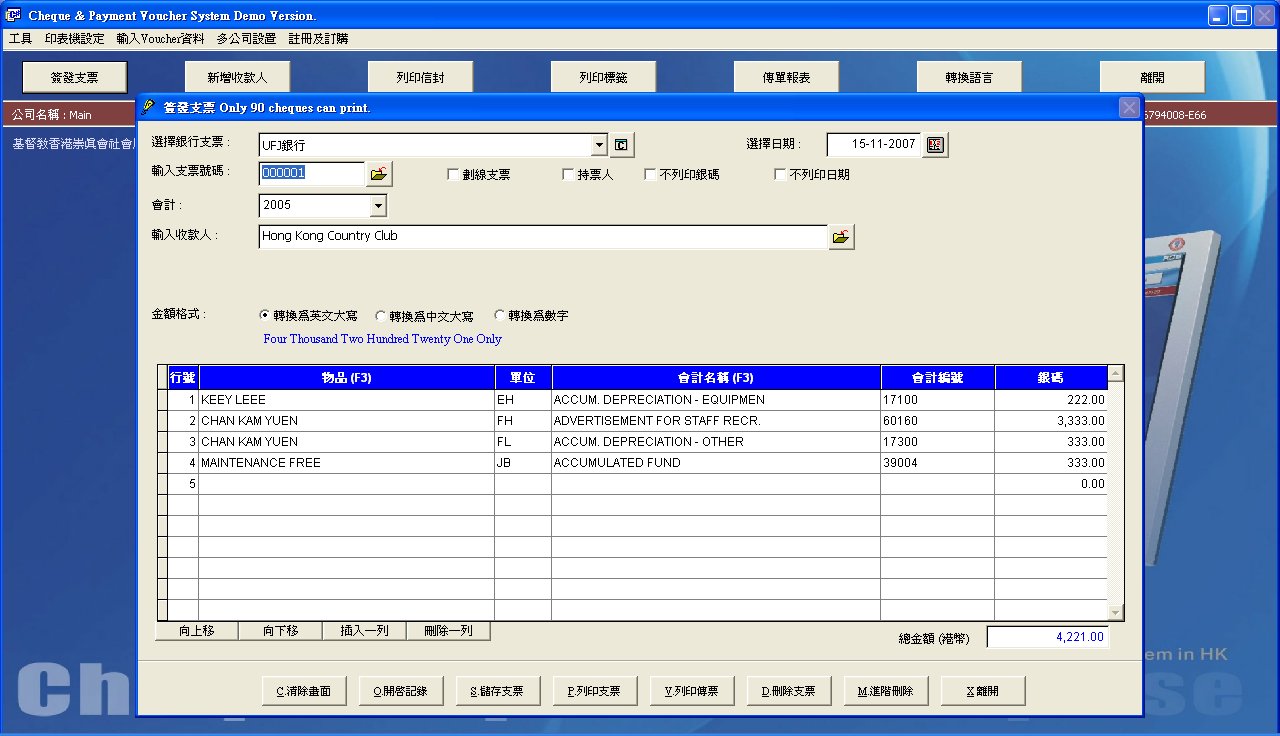
Task: Click the cheque number input field
Action: [x=311, y=173]
